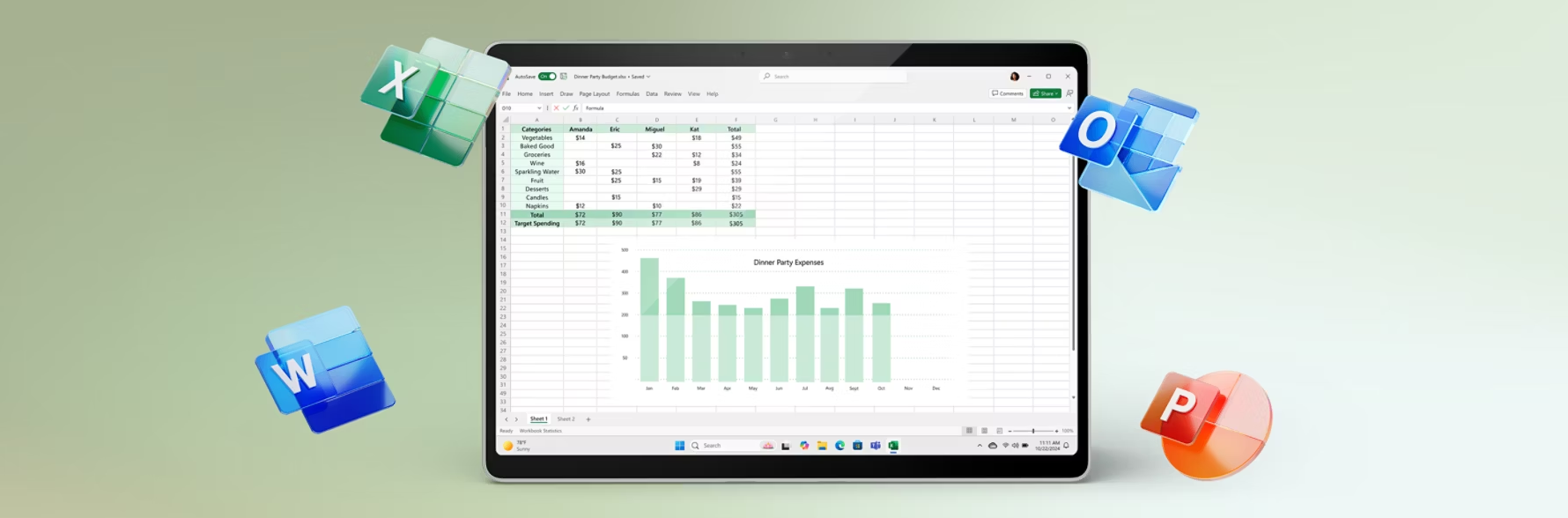The width and height of the screenshot is (1568, 518).
Task: Open the Data ribbon tab
Action: click(x=652, y=93)
